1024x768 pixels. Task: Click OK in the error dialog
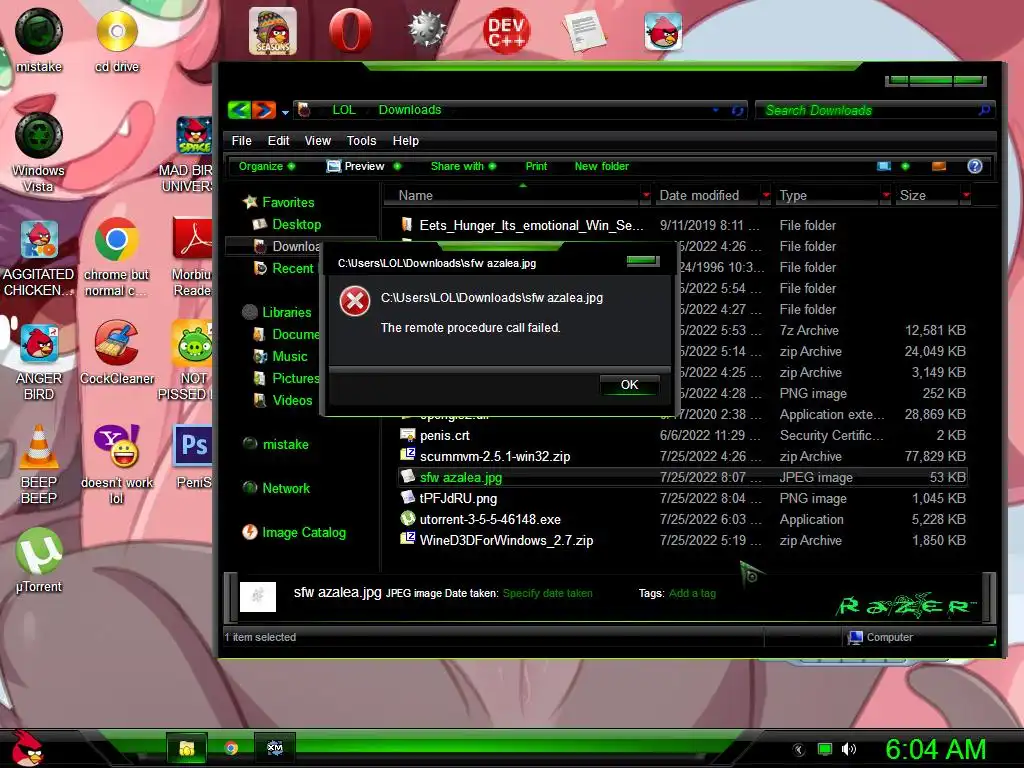(x=629, y=385)
